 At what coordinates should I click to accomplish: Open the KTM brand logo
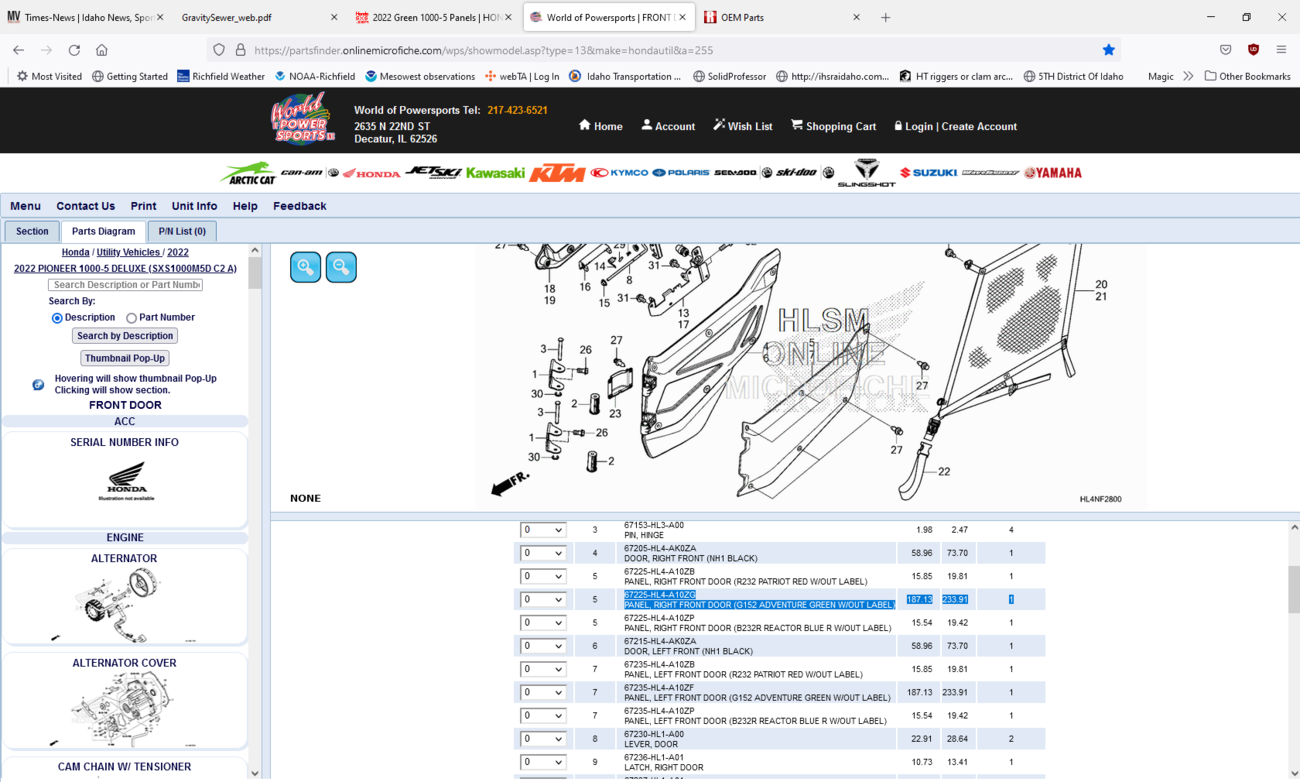click(557, 173)
